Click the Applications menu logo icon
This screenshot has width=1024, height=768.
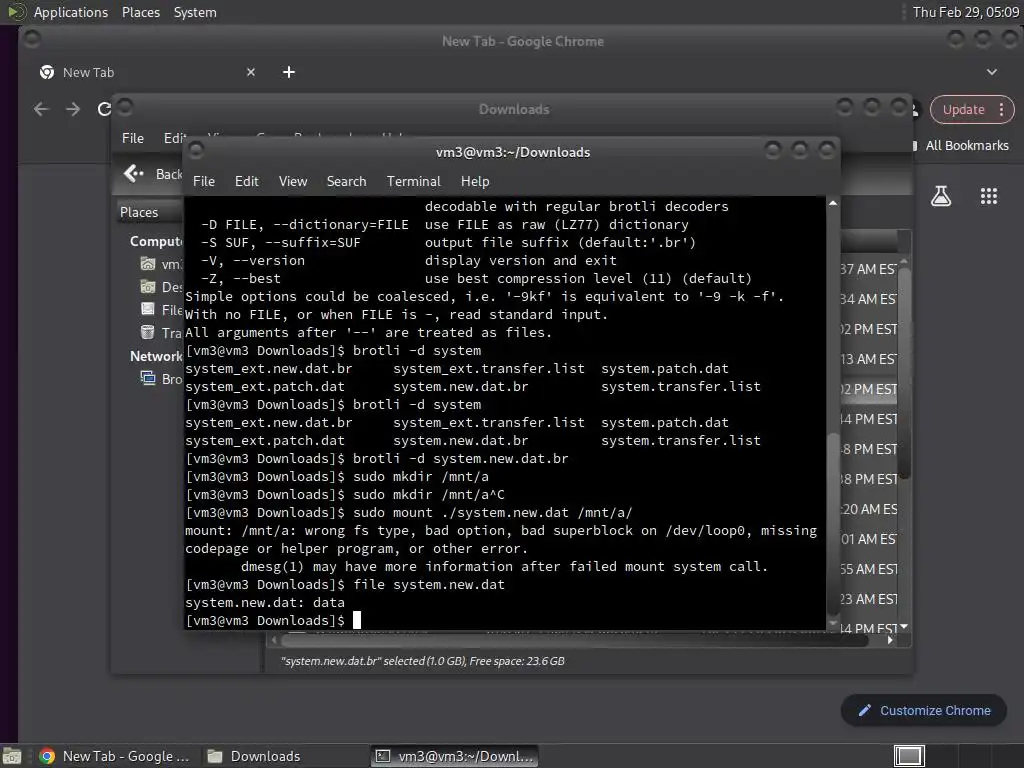(x=16, y=12)
